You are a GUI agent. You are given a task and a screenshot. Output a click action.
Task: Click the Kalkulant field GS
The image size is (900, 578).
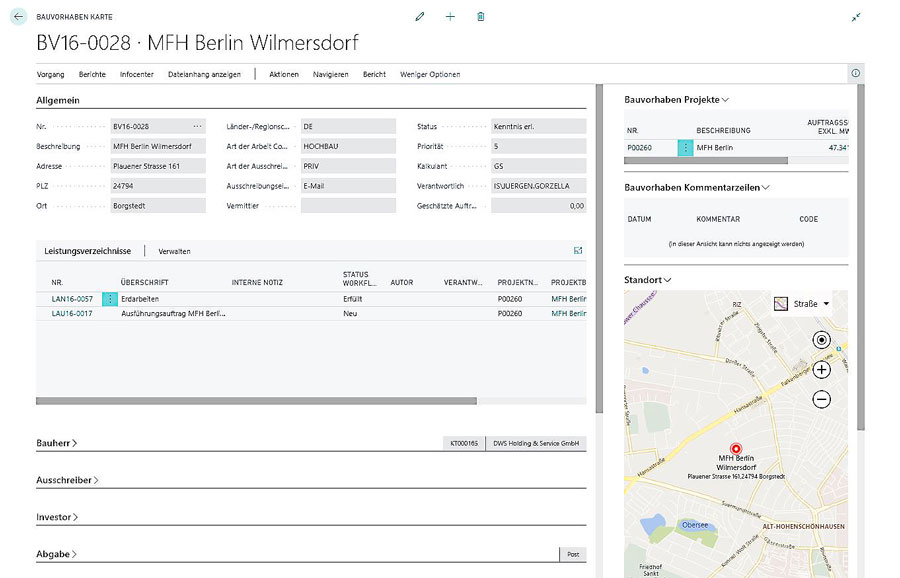[538, 166]
